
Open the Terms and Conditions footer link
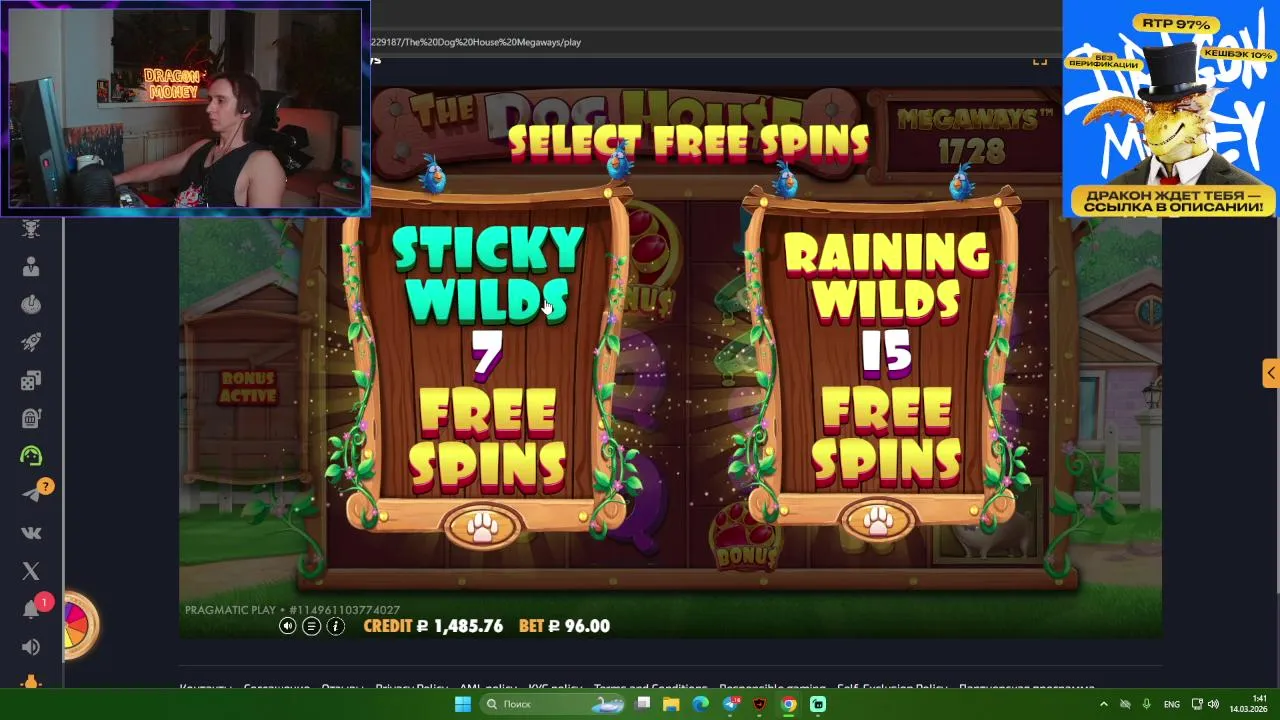coord(650,688)
